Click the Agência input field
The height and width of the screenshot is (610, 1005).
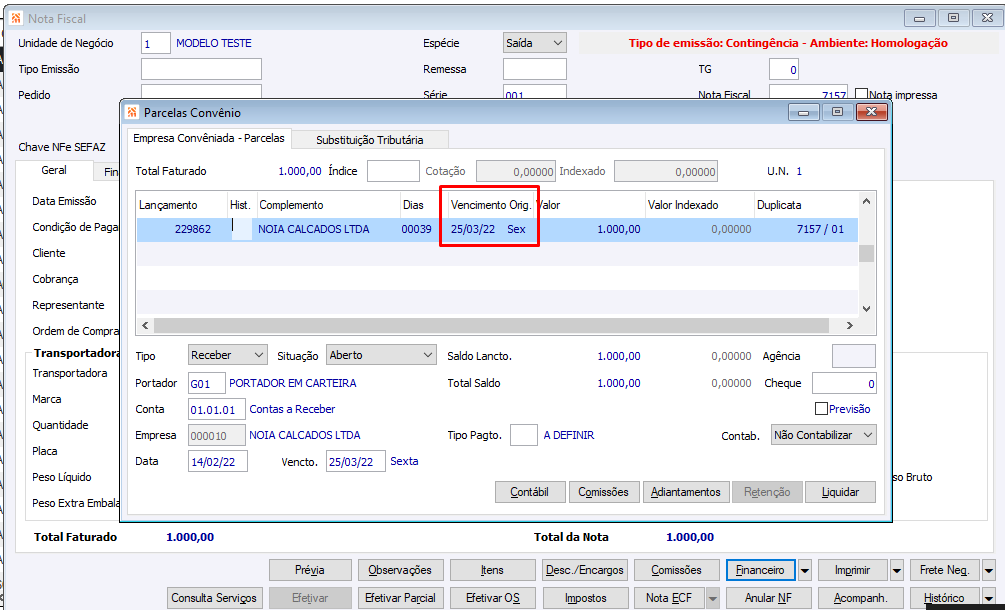click(854, 356)
